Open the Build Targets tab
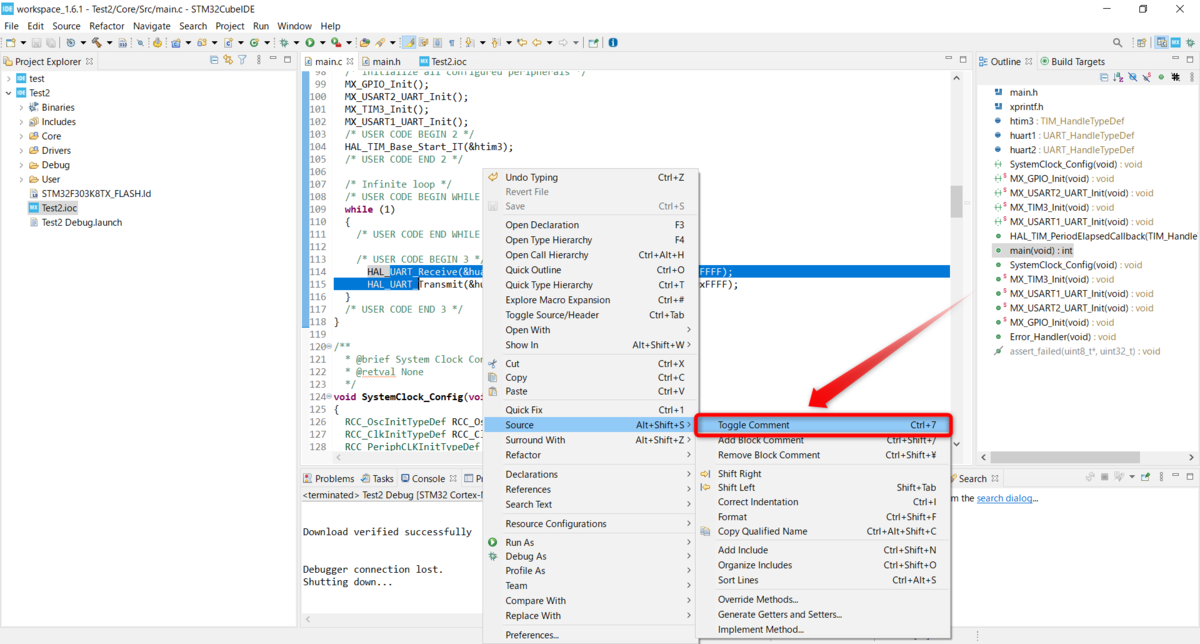The image size is (1200, 644). click(x=1072, y=61)
